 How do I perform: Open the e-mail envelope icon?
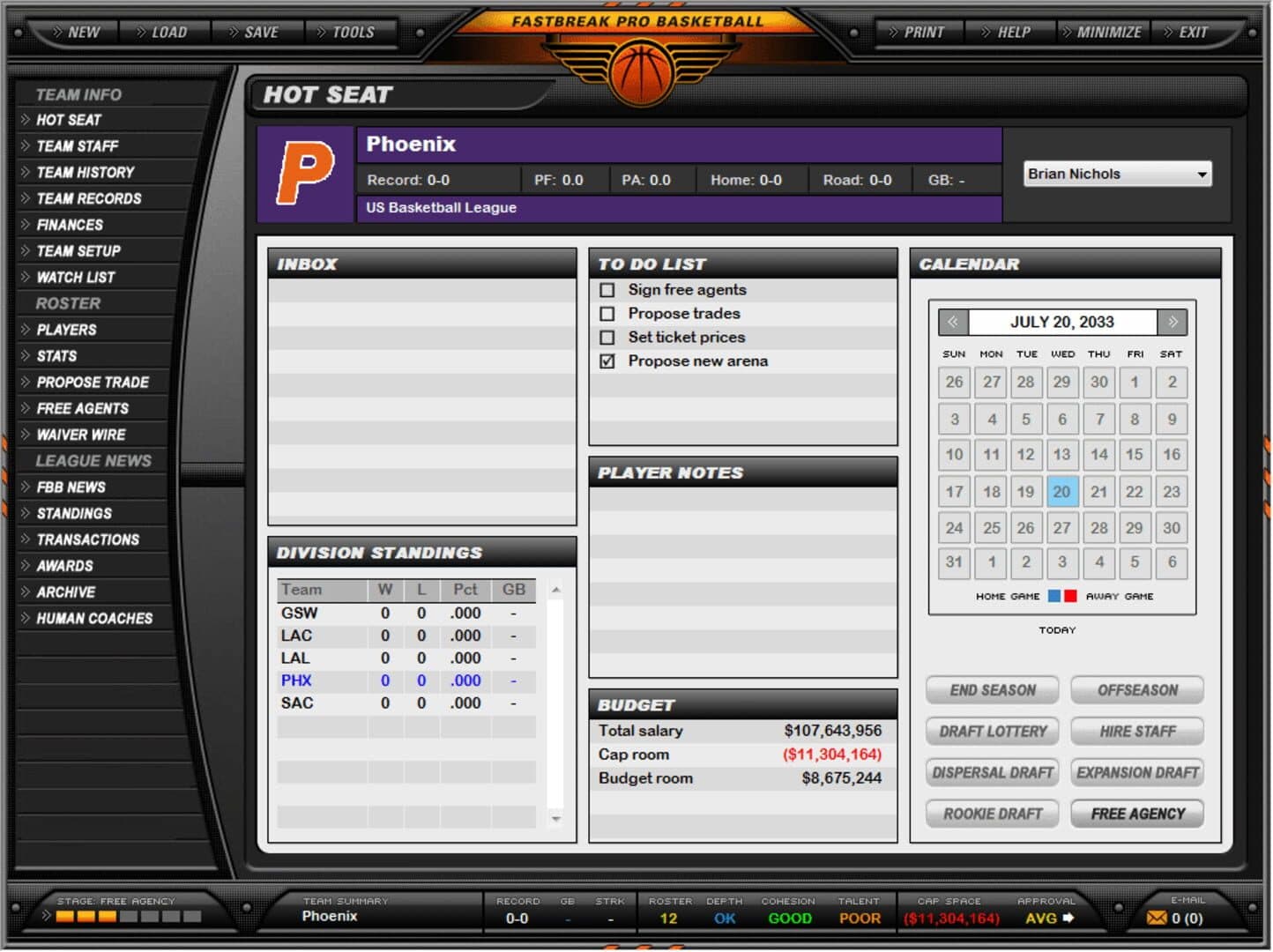click(1156, 919)
